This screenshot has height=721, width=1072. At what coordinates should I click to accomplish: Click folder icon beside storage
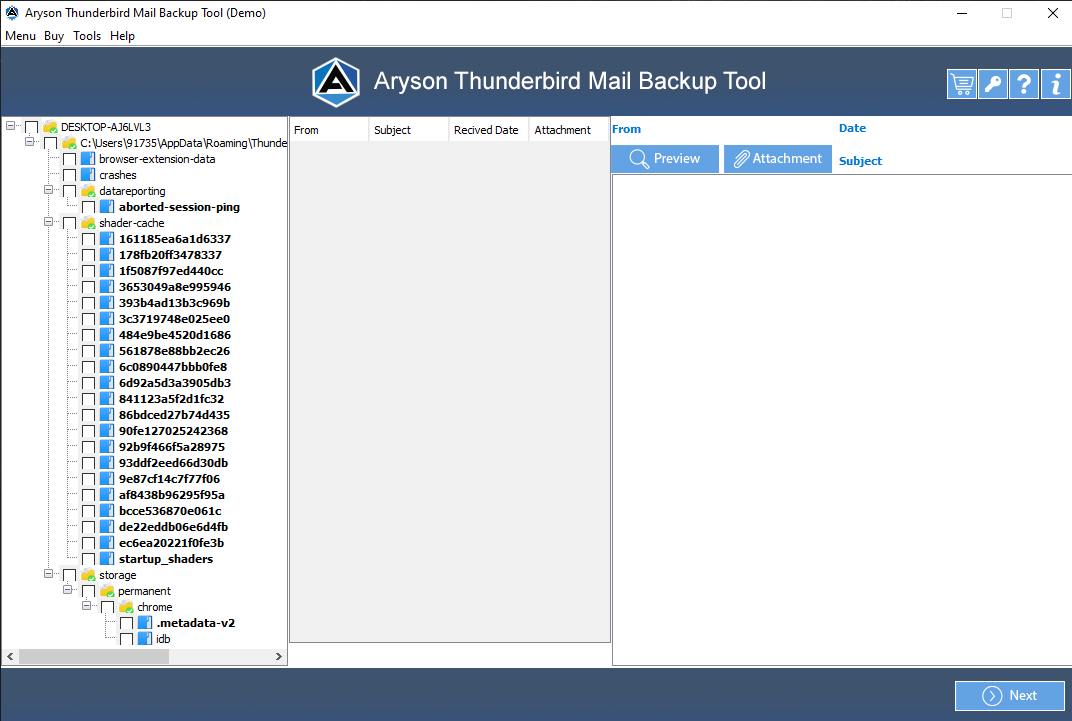(88, 575)
